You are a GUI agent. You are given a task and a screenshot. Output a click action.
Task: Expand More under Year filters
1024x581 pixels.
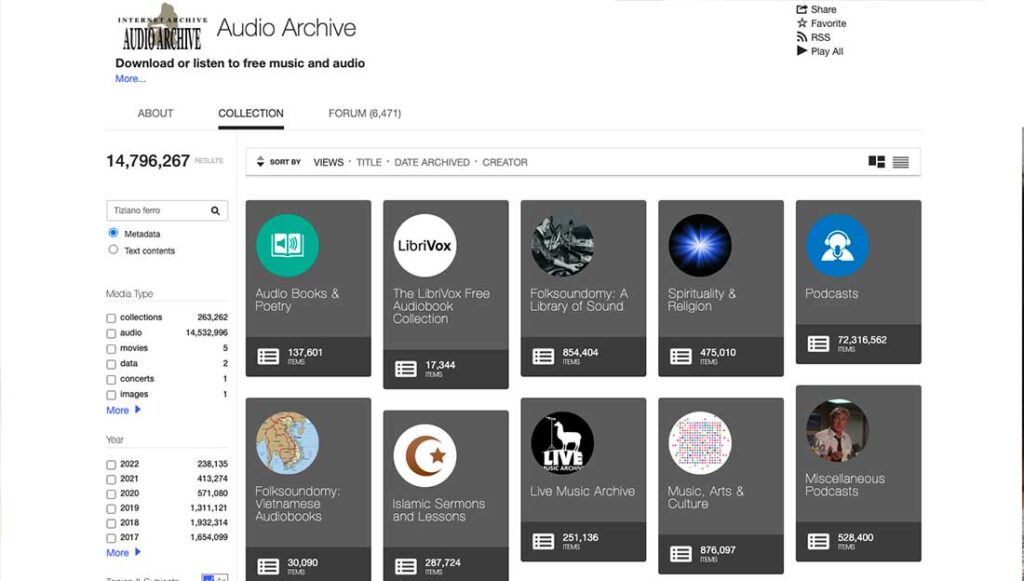click(x=123, y=552)
